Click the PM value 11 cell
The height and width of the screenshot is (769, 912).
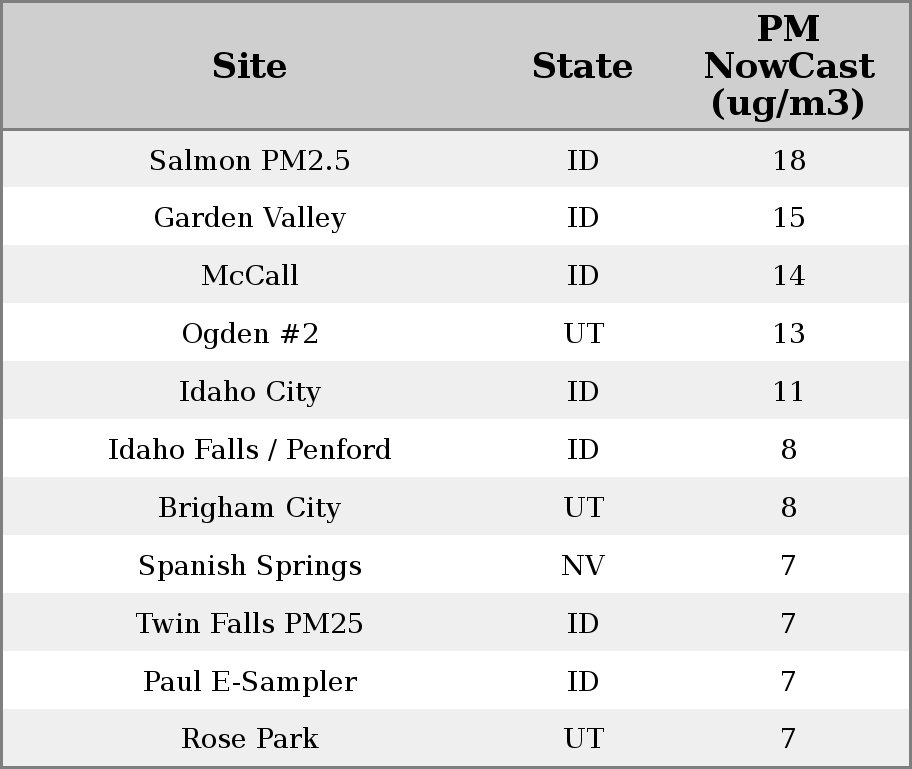tap(788, 392)
